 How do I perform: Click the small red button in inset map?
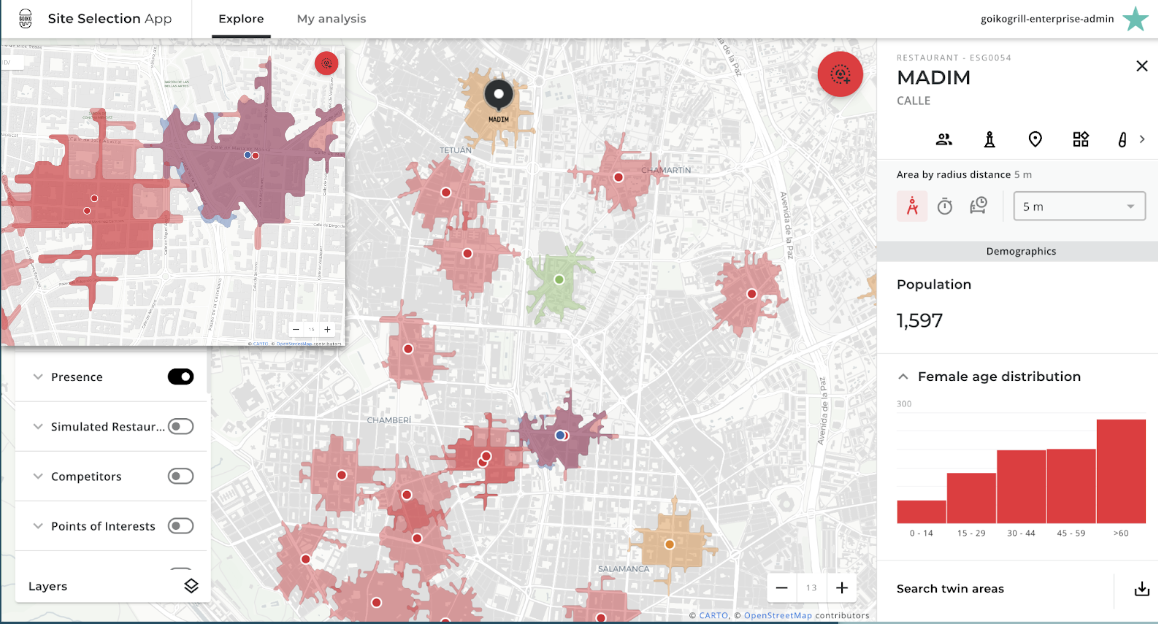tap(326, 64)
